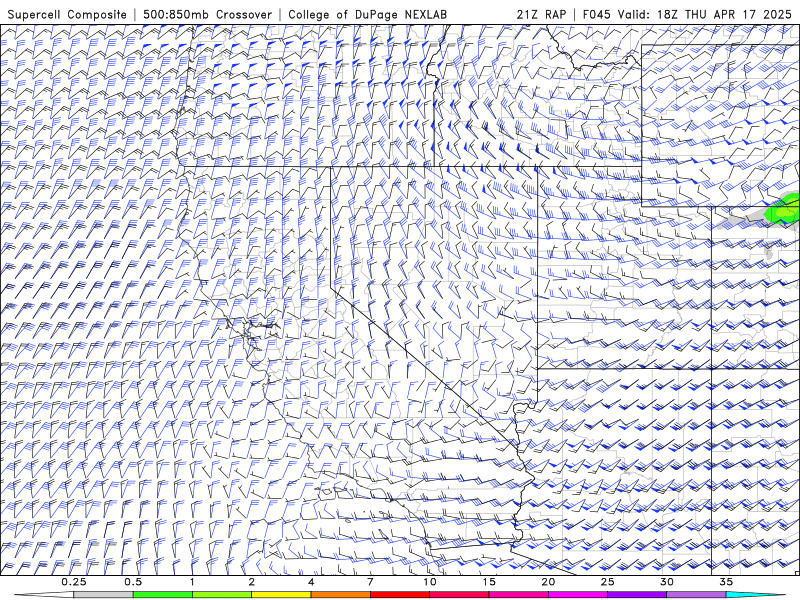
Task: Click the 'F045' forecast hour text
Action: (596, 14)
